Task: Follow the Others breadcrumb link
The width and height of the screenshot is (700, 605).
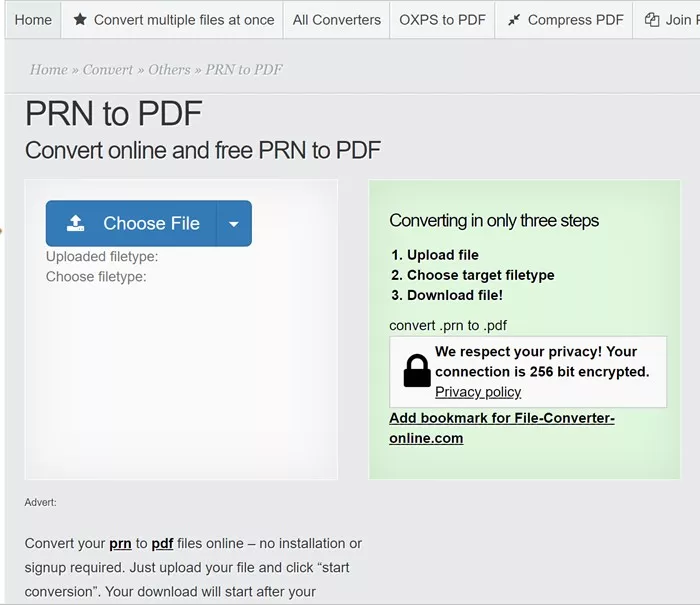Action: point(169,70)
